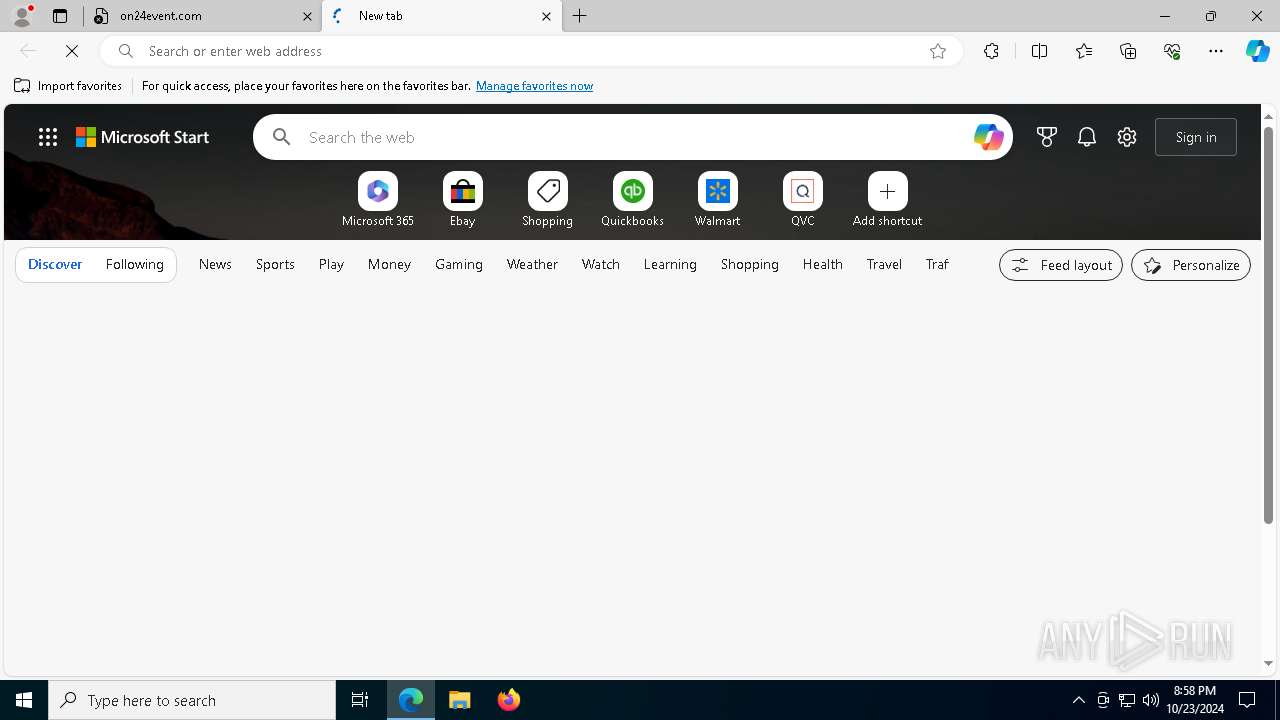The width and height of the screenshot is (1280, 720).
Task: Close the New tab tab
Action: pos(546,16)
